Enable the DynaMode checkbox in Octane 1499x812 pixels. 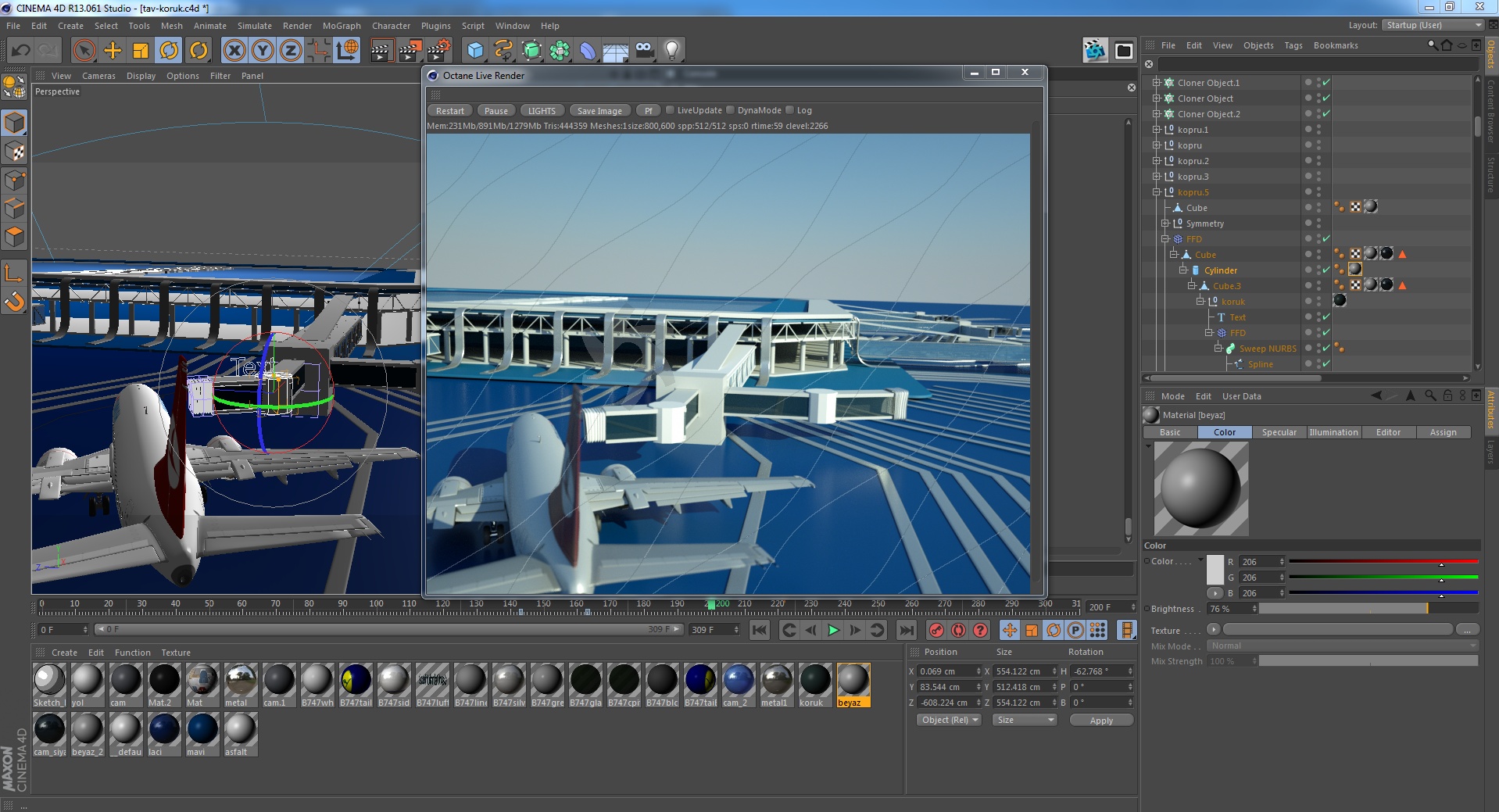(x=730, y=110)
